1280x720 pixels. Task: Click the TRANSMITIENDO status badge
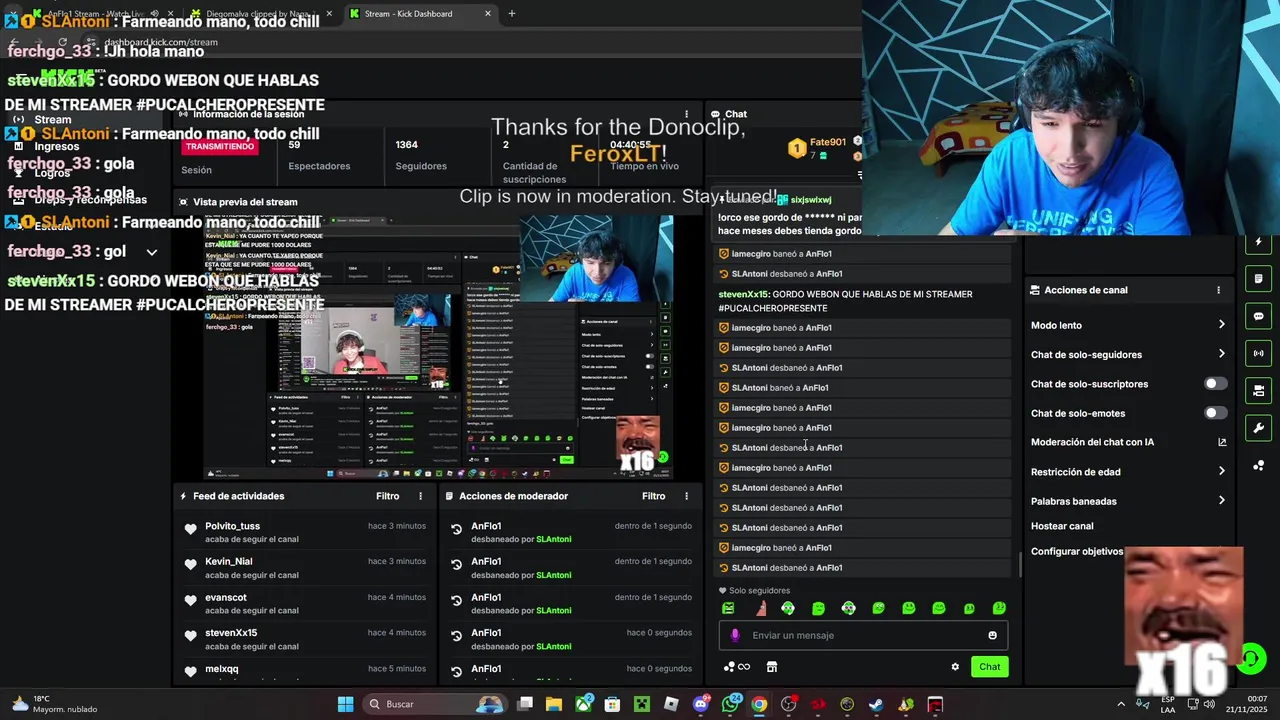coord(220,146)
